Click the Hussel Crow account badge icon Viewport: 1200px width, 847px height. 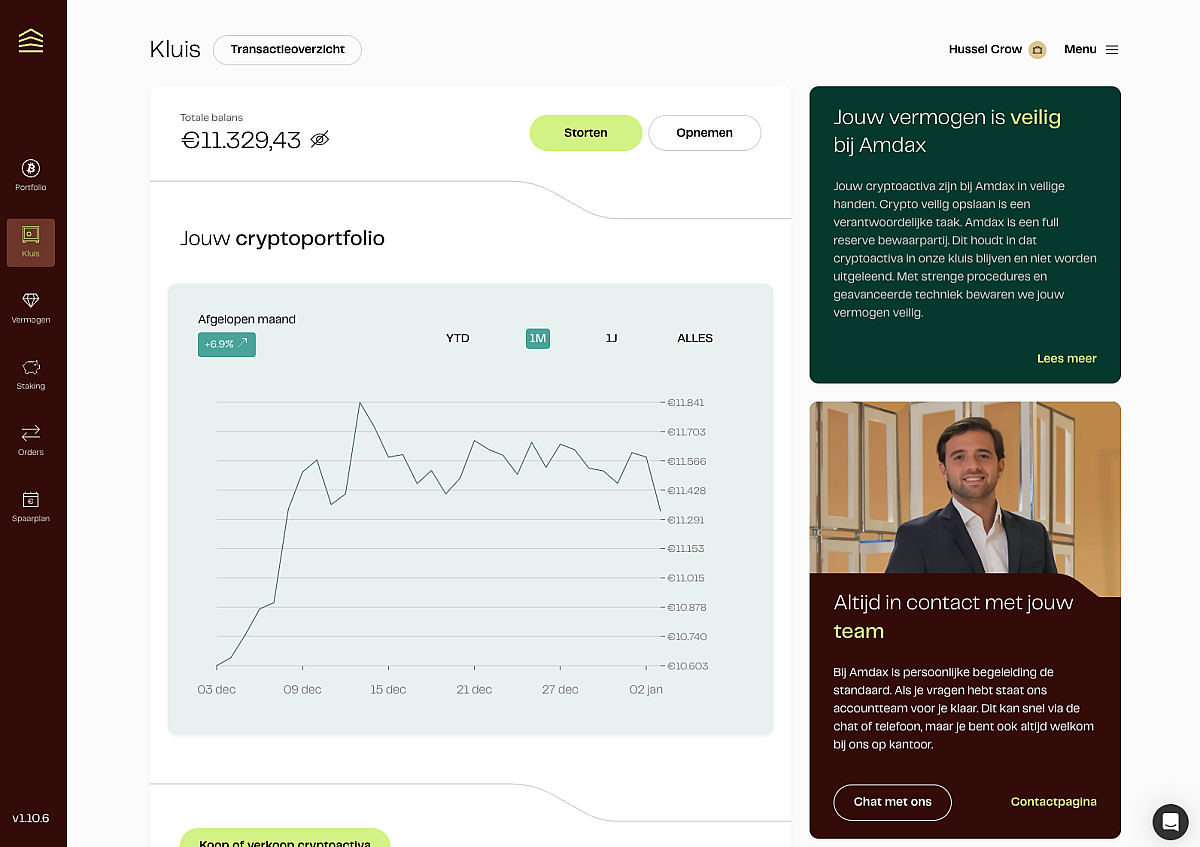[1037, 49]
